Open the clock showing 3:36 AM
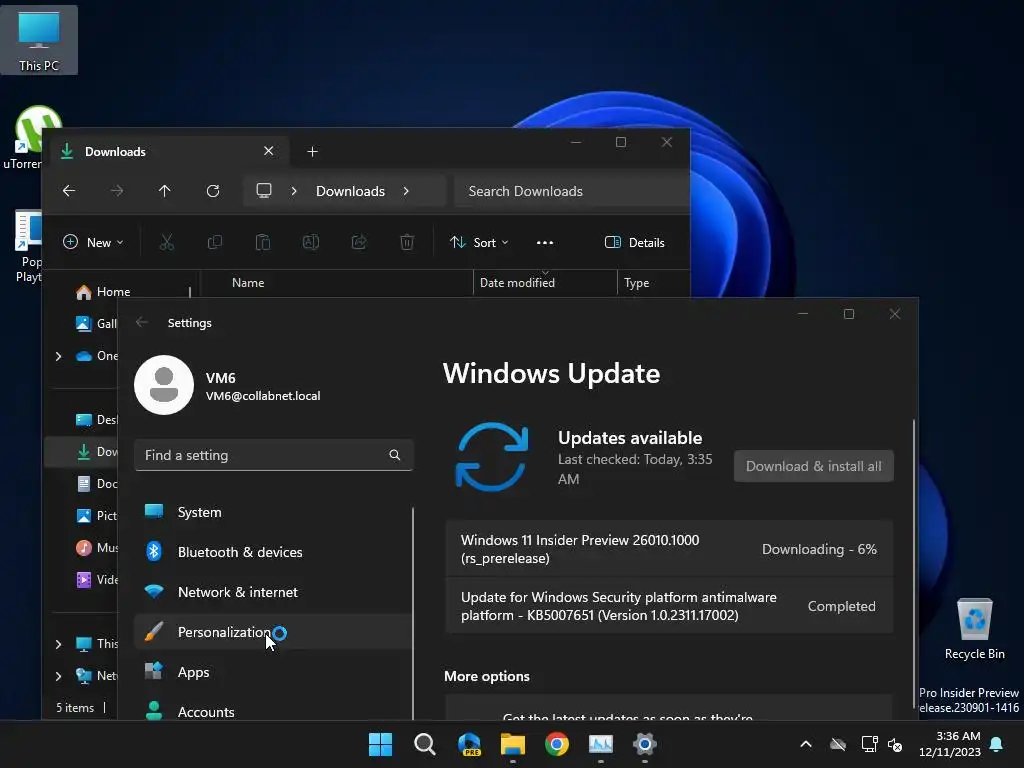Screen dimensions: 1024x768 click(950, 744)
